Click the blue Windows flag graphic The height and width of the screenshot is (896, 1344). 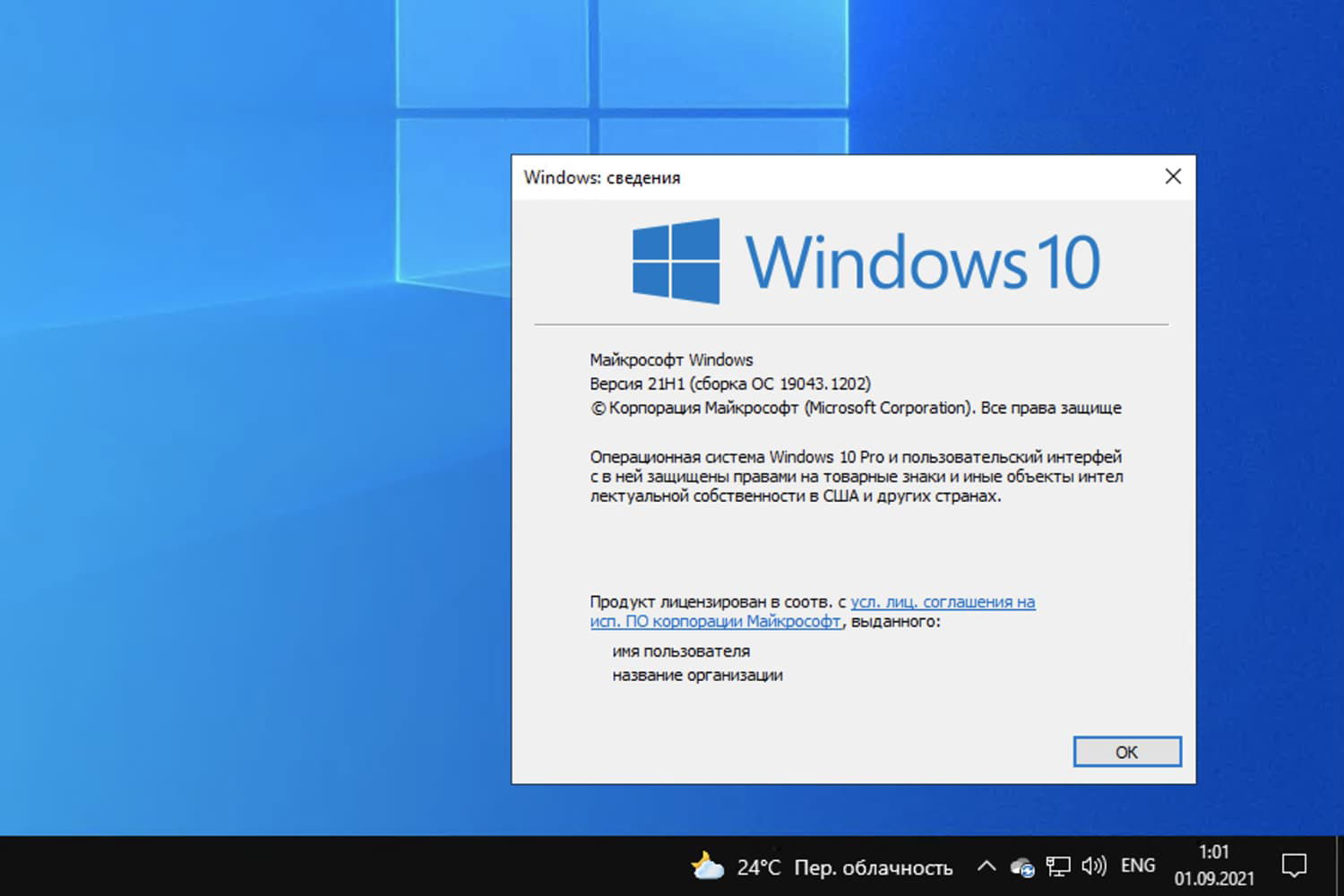tap(676, 260)
